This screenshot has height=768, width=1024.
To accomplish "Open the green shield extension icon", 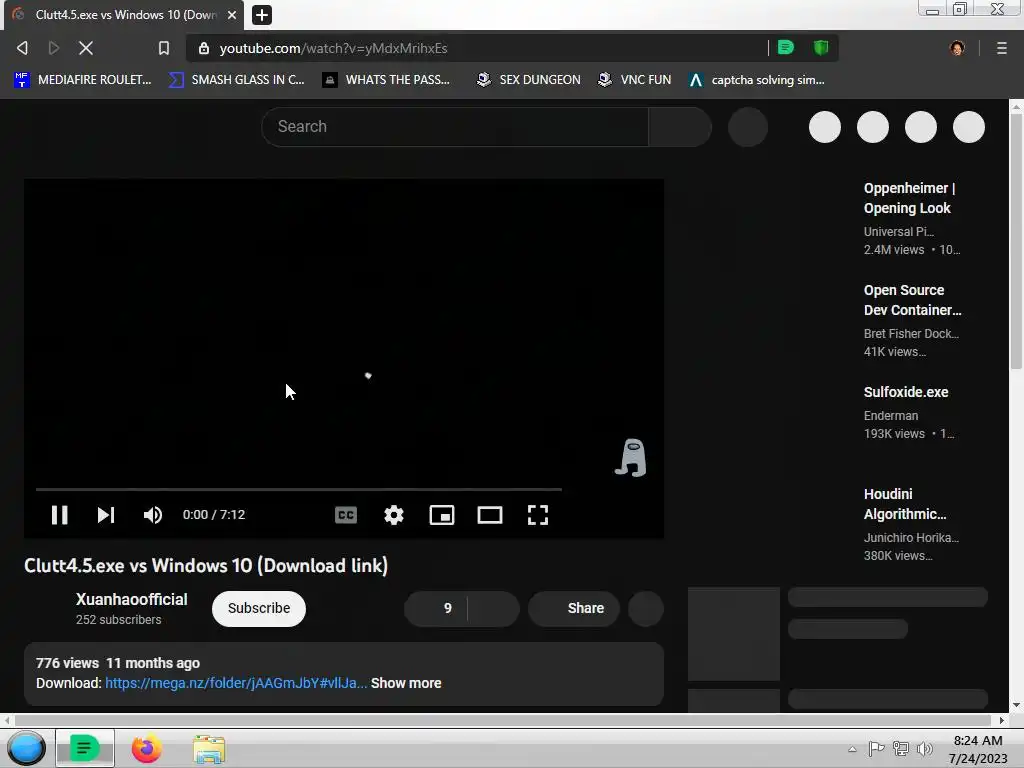I will point(821,47).
